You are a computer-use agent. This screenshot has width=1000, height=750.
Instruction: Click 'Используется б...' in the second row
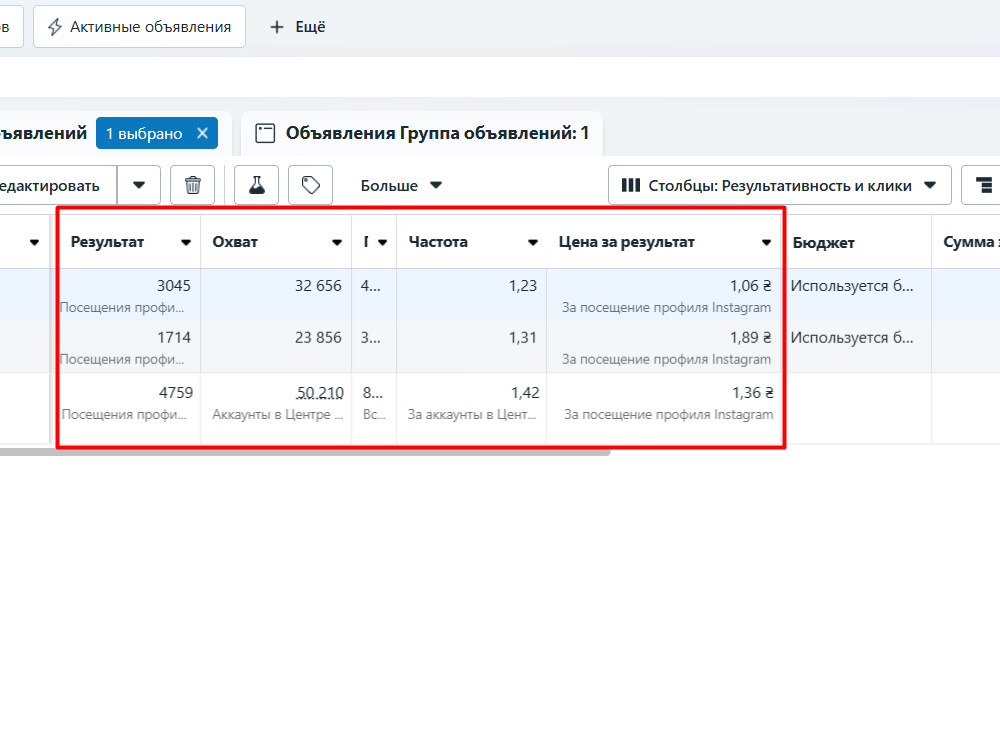[x=852, y=337]
